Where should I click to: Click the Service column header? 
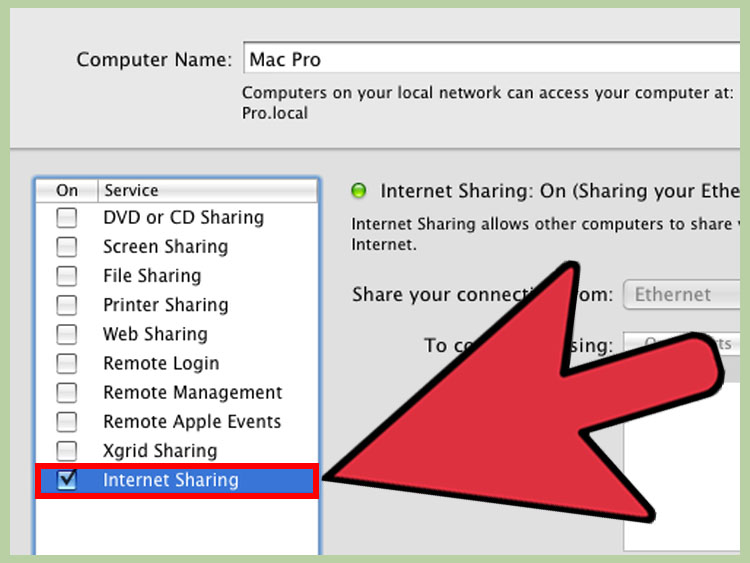pos(208,190)
